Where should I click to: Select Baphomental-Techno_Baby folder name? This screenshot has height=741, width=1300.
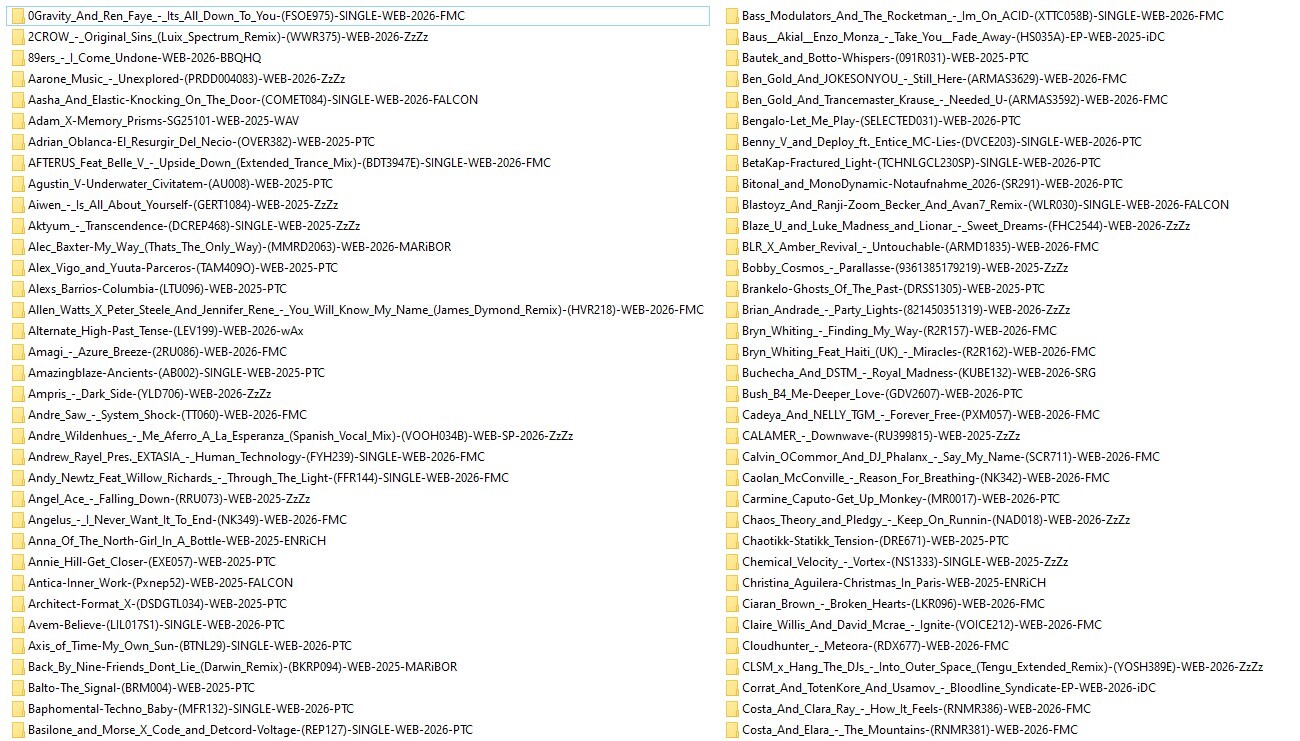tap(191, 709)
